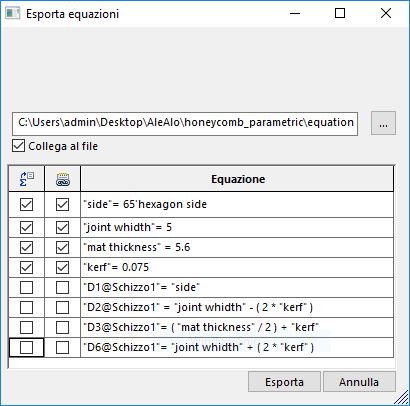Uncheck link box for "kerf"= 0.075
The image size is (410, 406).
click(62, 268)
